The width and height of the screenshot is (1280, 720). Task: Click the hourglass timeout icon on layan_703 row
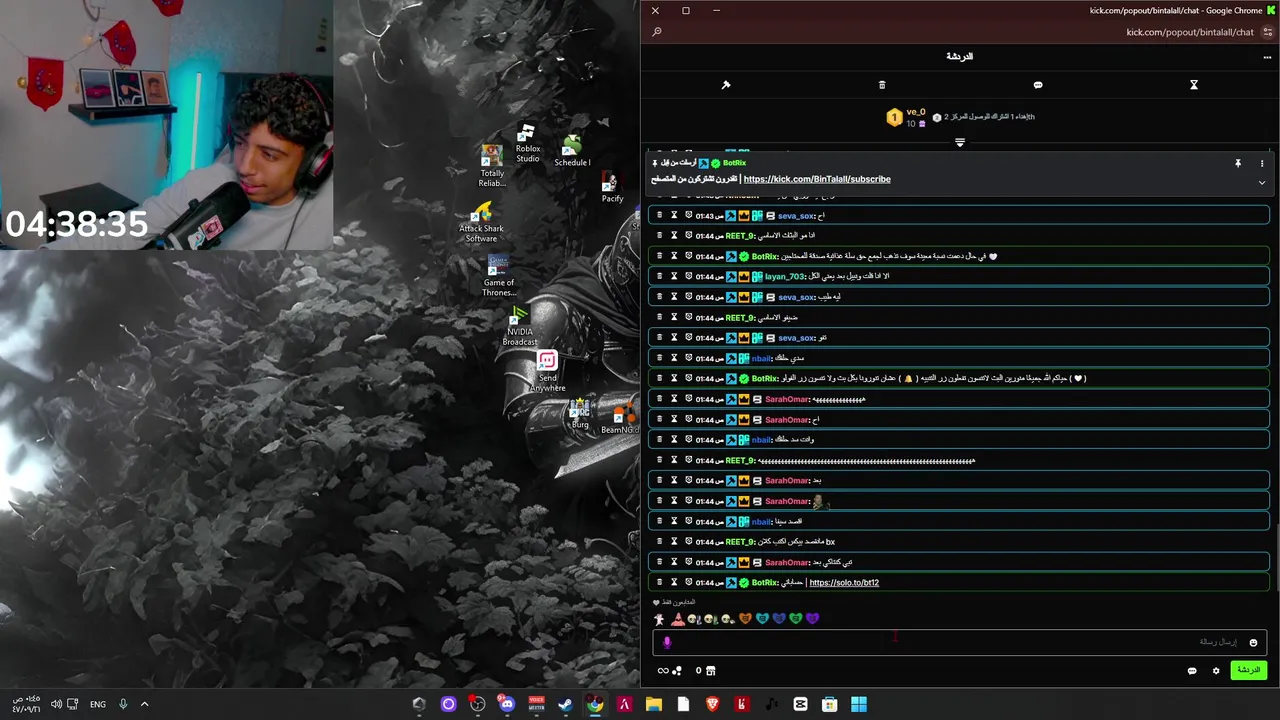pyautogui.click(x=674, y=276)
